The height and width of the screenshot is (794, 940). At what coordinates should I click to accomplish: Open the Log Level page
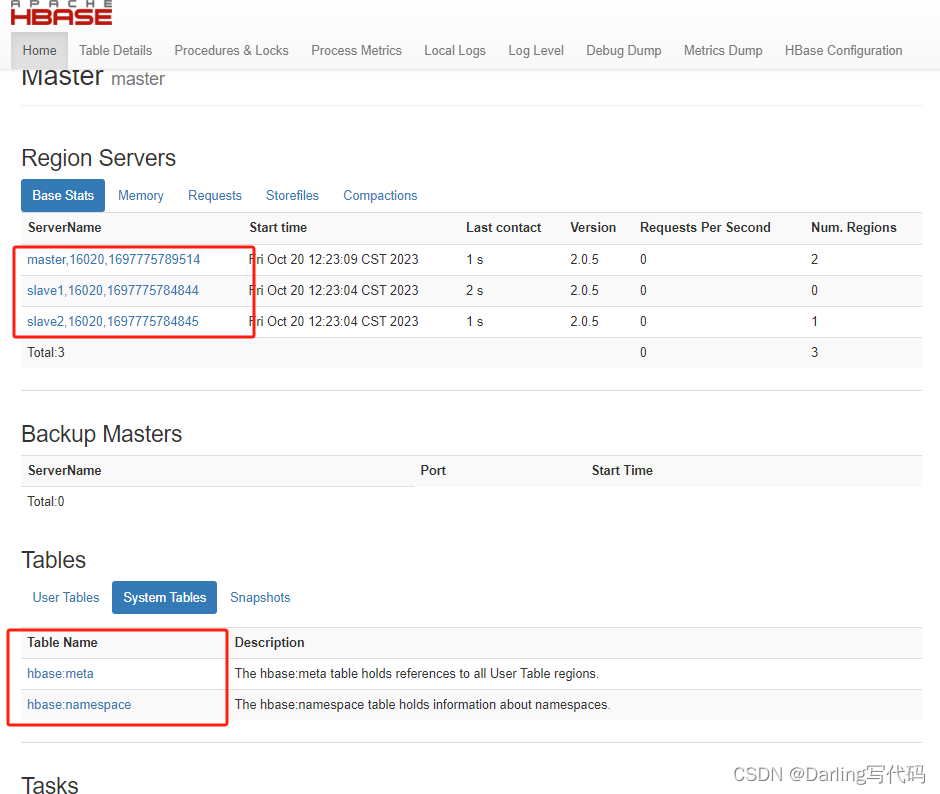tap(536, 50)
